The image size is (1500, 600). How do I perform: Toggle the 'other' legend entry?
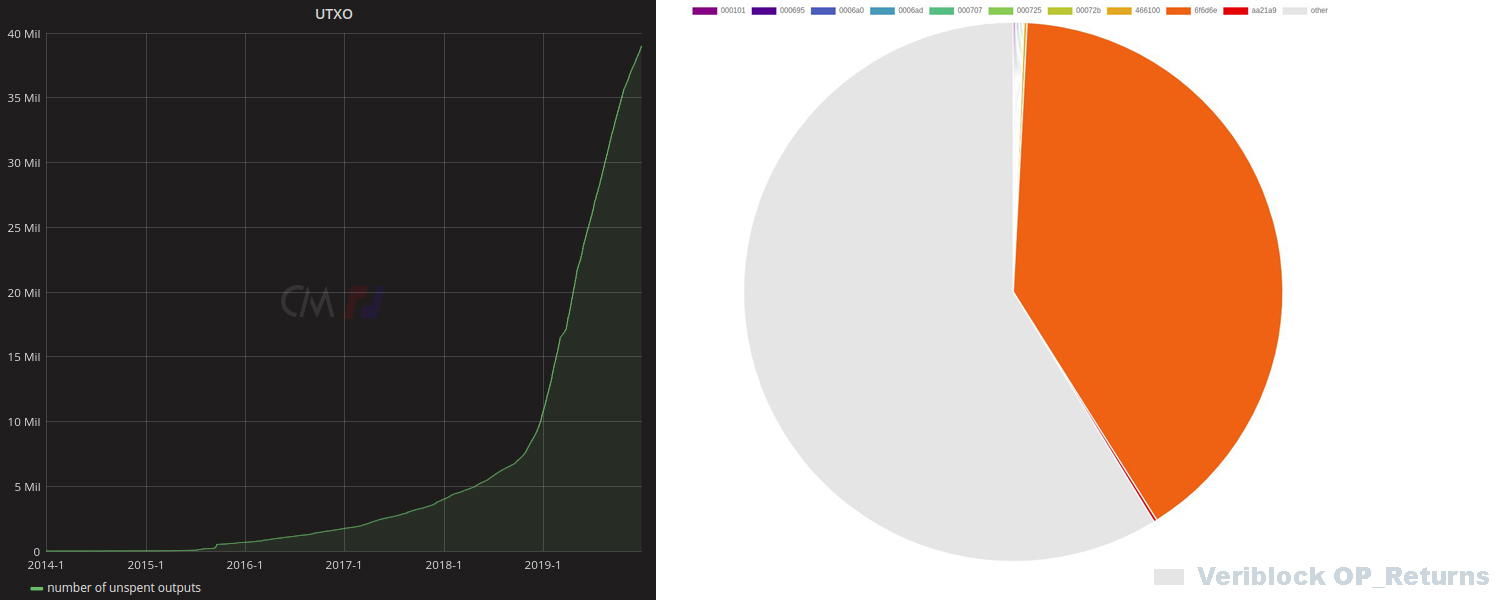1305,10
